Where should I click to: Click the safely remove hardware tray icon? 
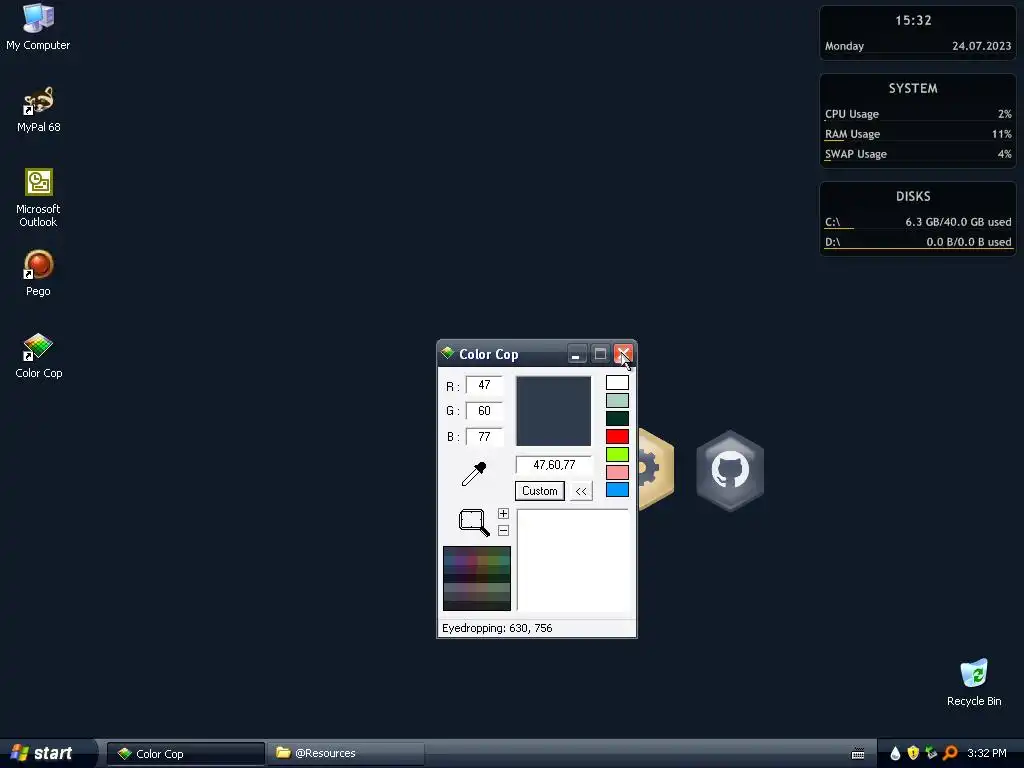(931, 754)
